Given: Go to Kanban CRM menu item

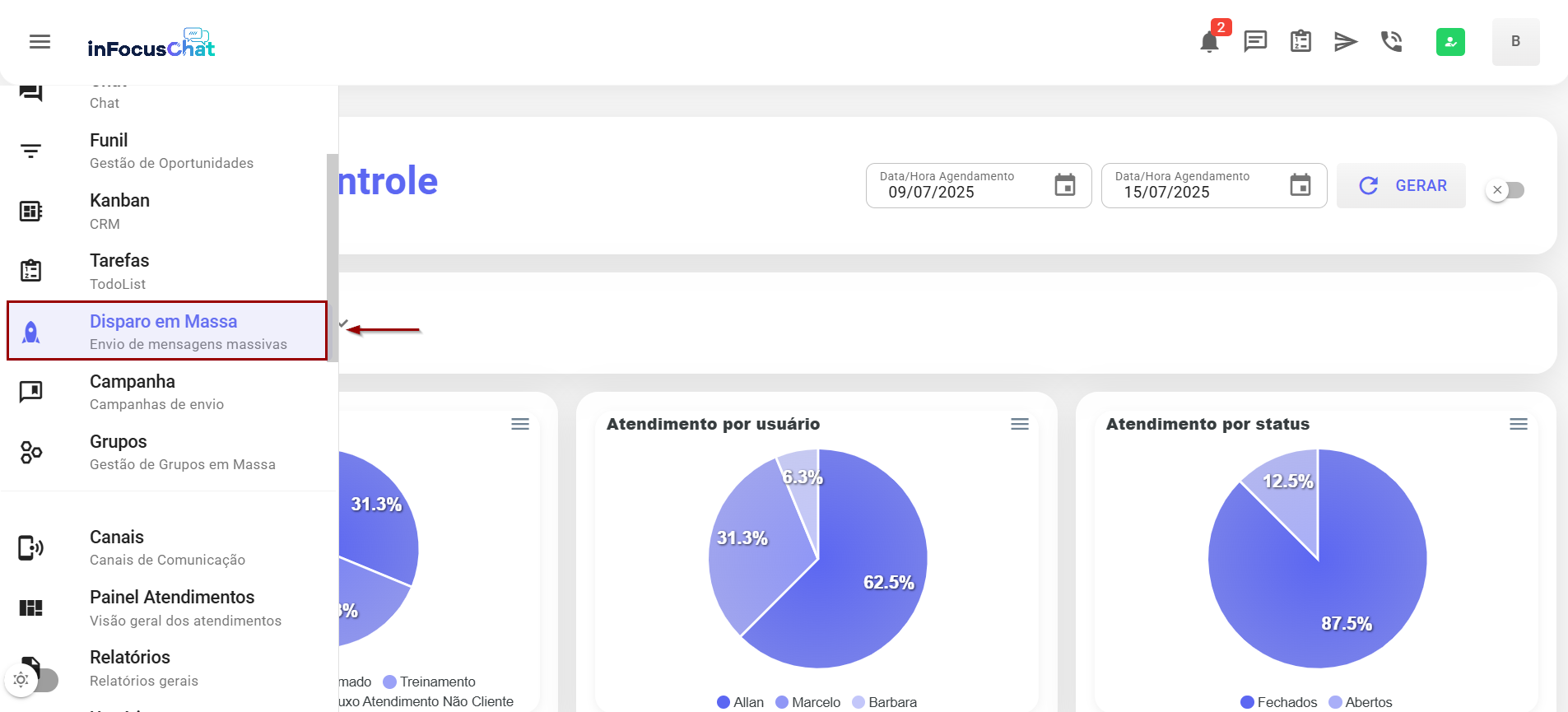Looking at the screenshot, I should 119,211.
